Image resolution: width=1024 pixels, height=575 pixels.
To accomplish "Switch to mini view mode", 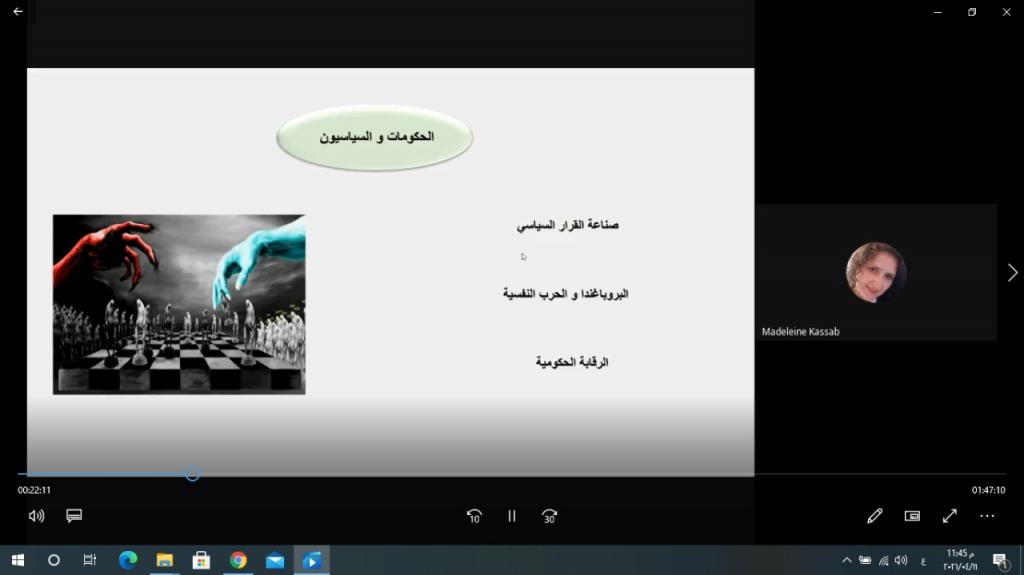I will tap(912, 516).
